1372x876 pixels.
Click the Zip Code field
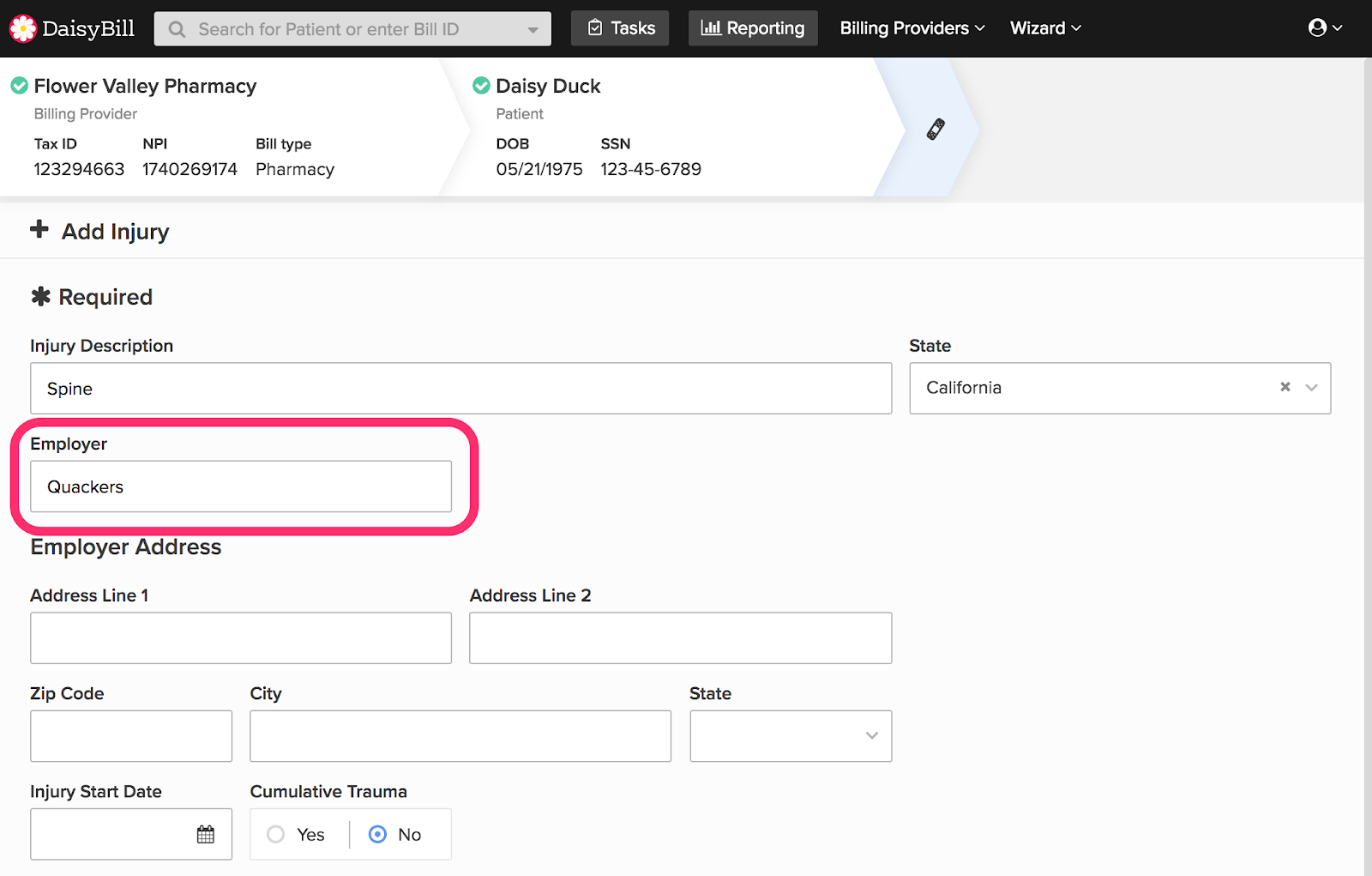pyautogui.click(x=131, y=735)
